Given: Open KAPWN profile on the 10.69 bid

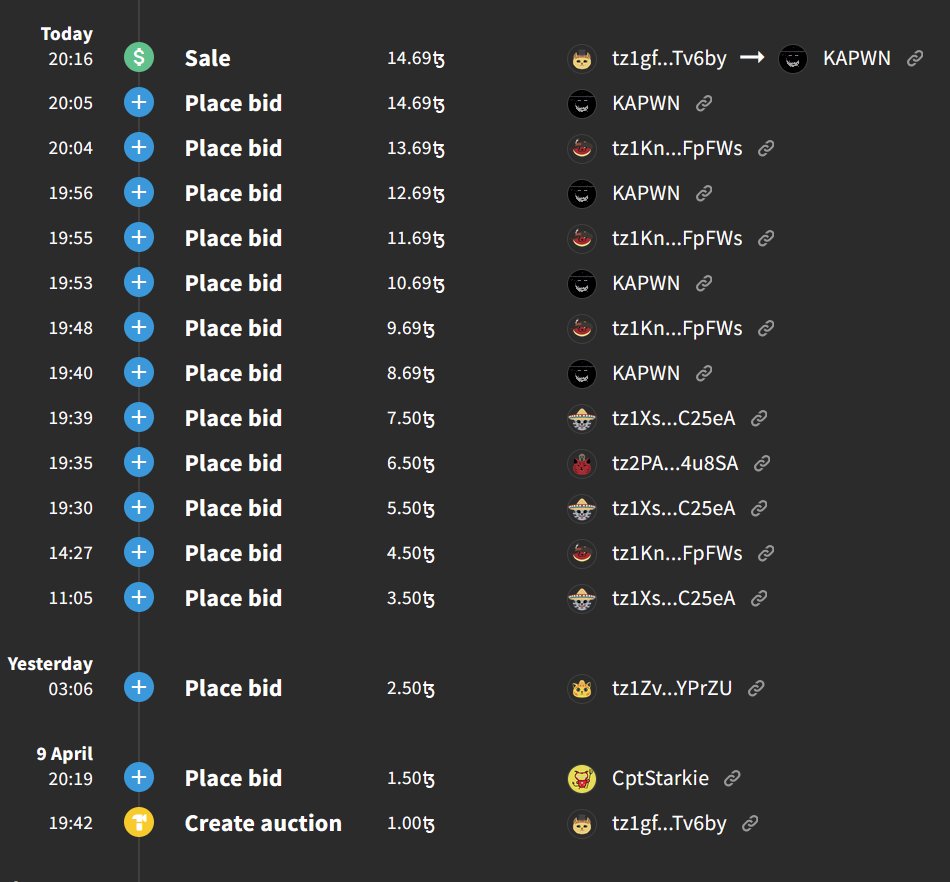Looking at the screenshot, I should pos(646,283).
